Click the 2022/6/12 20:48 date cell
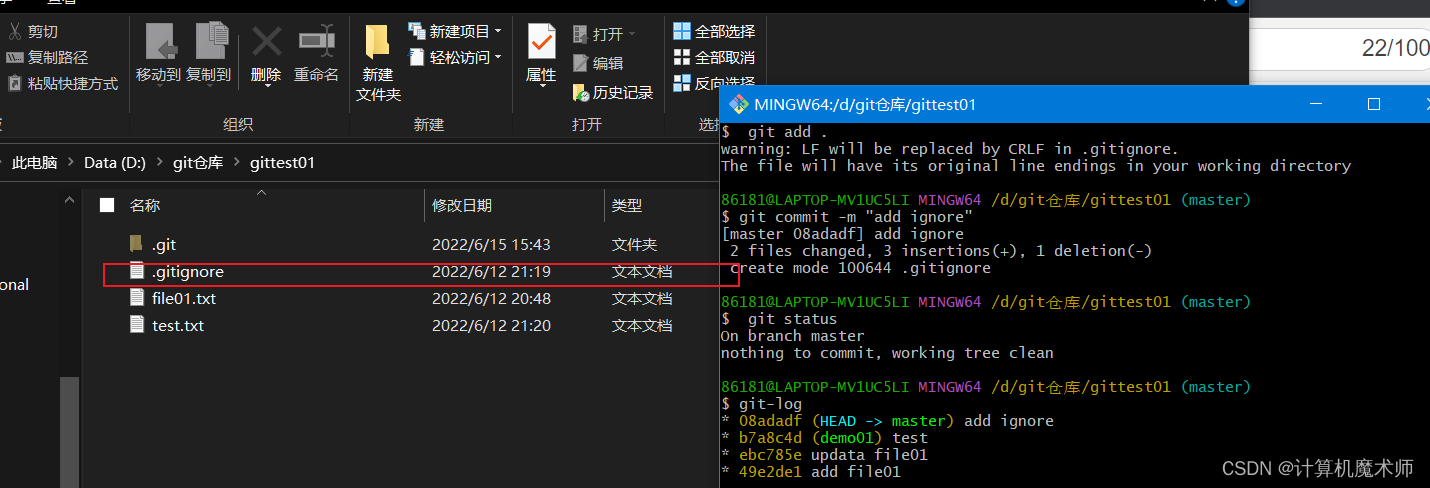Viewport: 1430px width, 488px height. (x=491, y=298)
